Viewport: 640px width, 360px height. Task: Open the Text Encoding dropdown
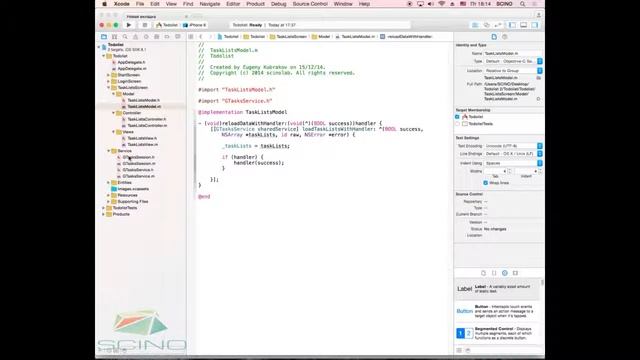(x=513, y=146)
